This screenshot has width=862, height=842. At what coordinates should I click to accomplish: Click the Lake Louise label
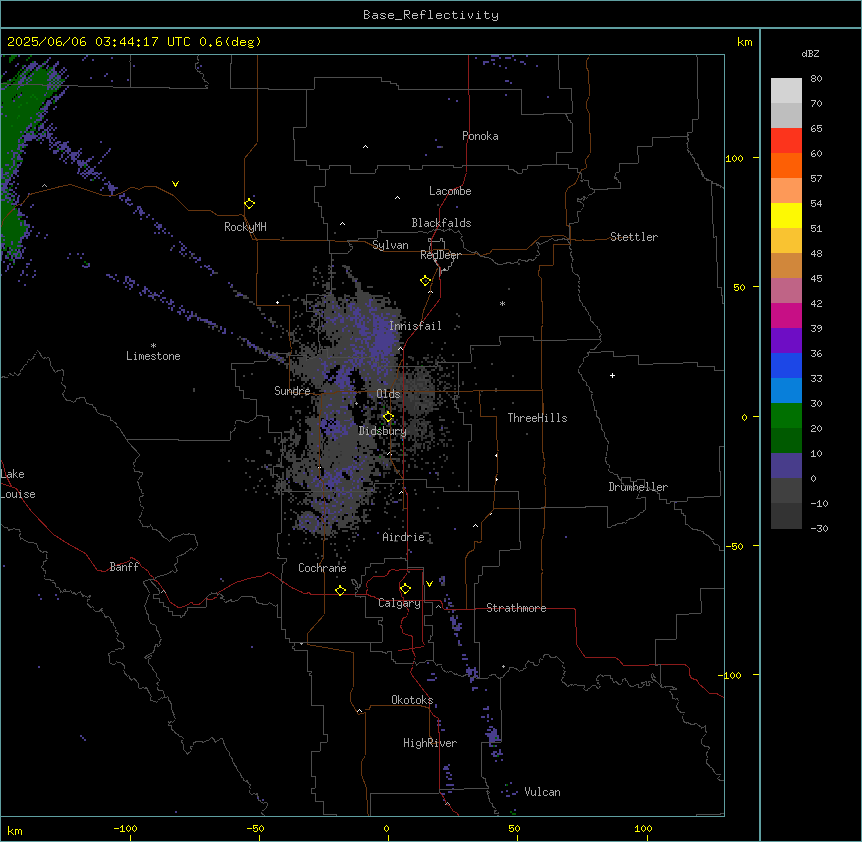click(18, 484)
